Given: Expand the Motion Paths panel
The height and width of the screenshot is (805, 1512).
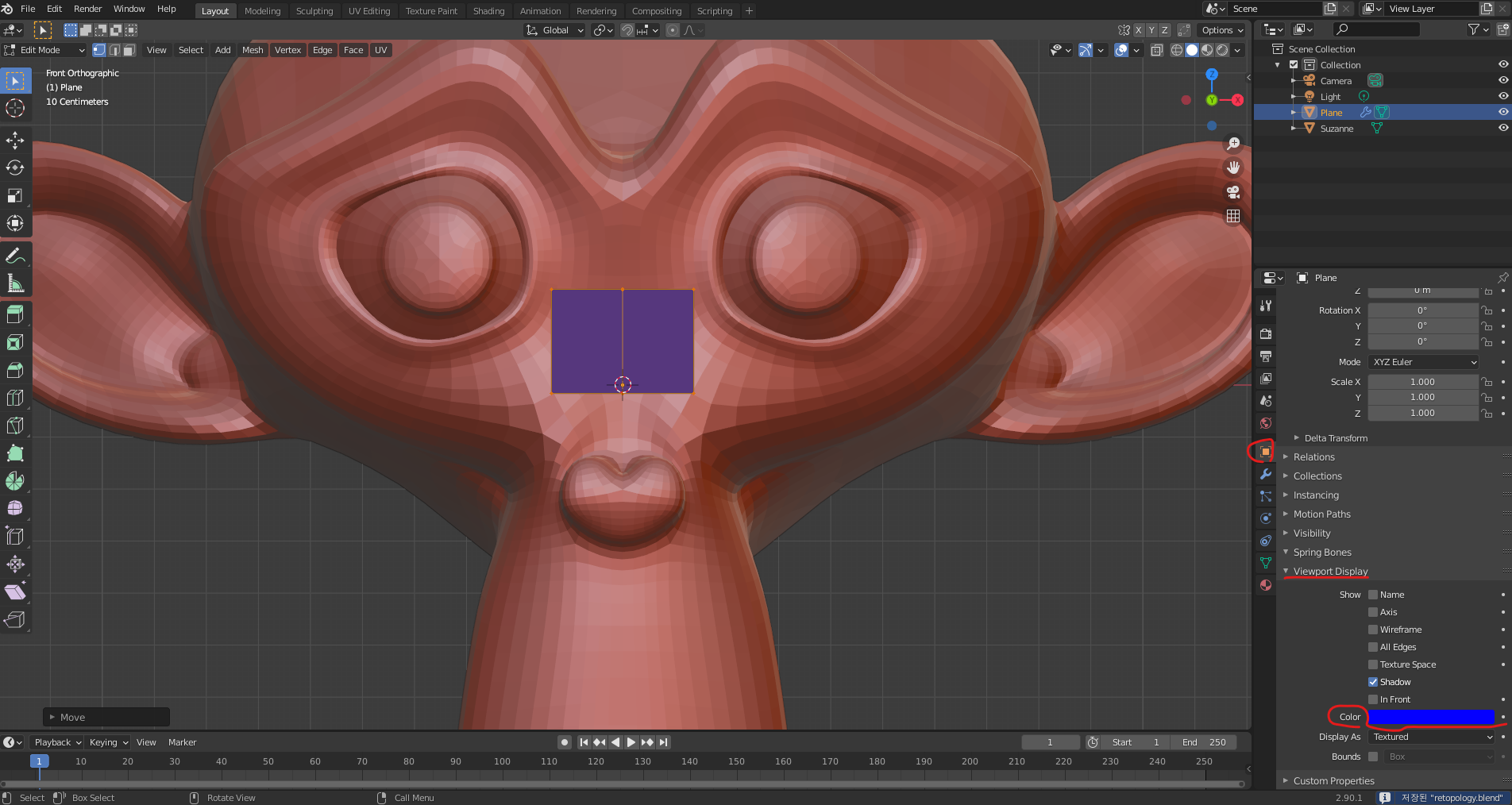Looking at the screenshot, I should (x=1321, y=514).
